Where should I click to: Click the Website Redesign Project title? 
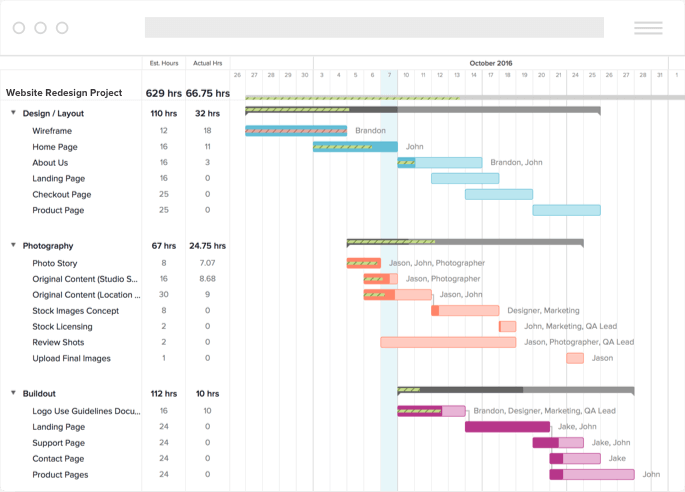click(64, 93)
